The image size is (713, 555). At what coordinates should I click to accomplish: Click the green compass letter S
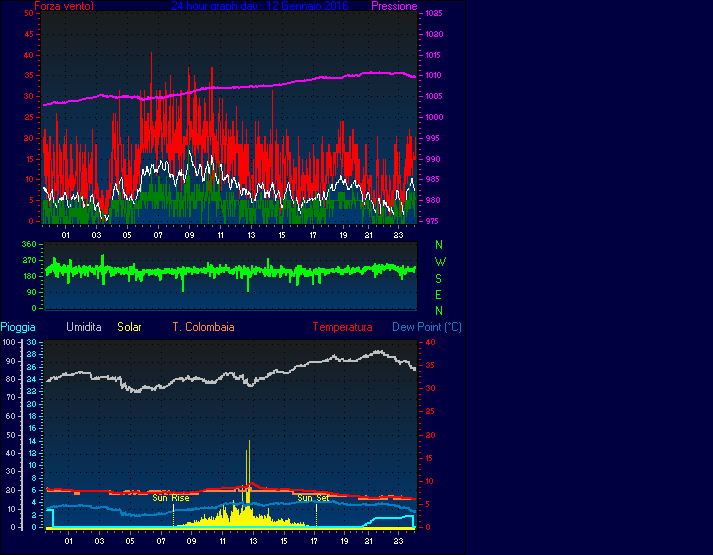[x=438, y=279]
